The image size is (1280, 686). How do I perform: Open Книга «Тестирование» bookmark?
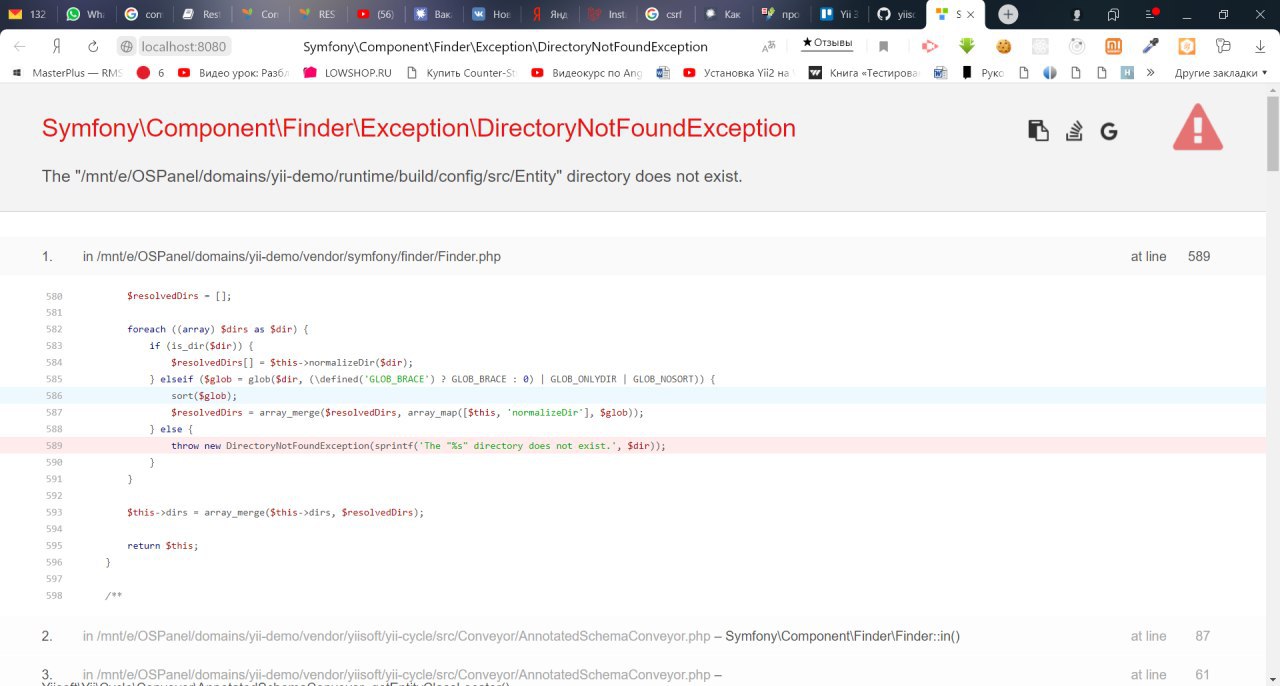[x=864, y=72]
